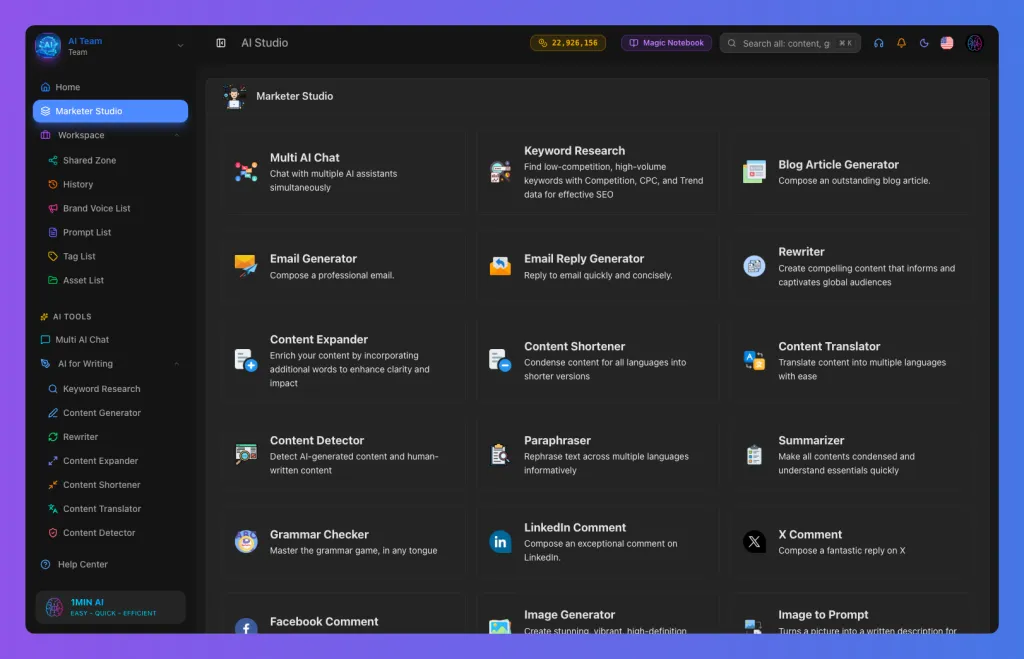Click the Summarizer clipboard icon
The height and width of the screenshot is (659, 1024).
[x=754, y=454]
